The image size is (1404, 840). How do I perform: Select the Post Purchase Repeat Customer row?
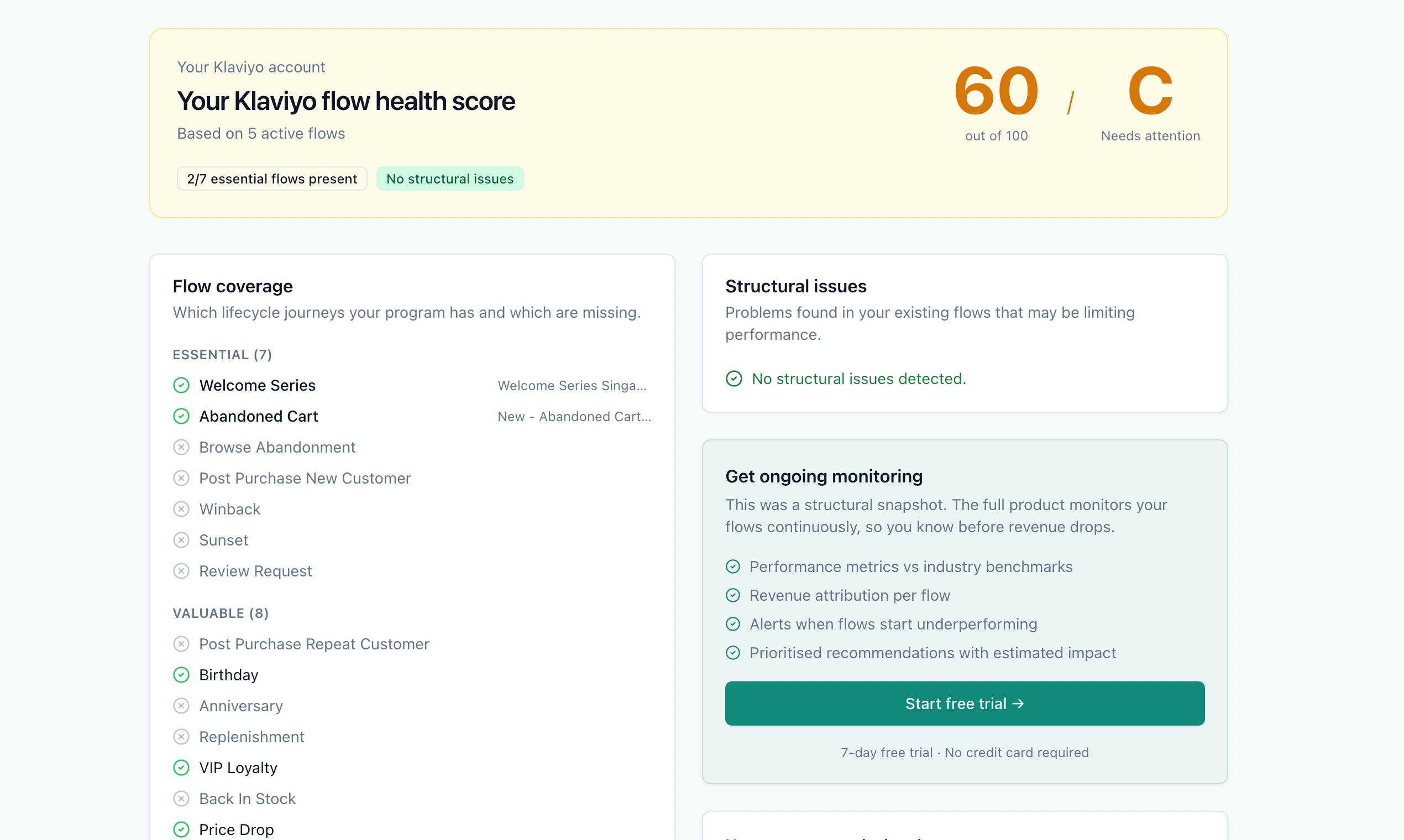coord(412,644)
